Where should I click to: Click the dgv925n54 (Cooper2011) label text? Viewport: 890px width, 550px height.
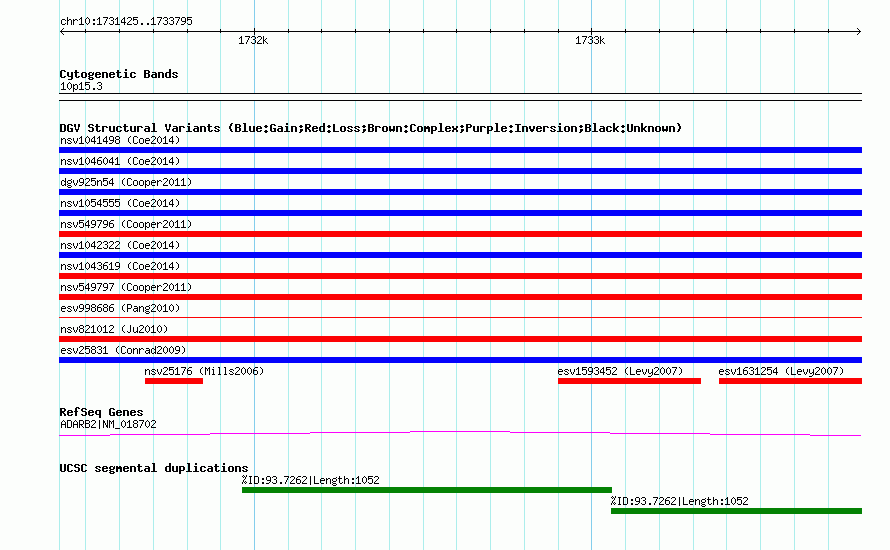(x=126, y=182)
